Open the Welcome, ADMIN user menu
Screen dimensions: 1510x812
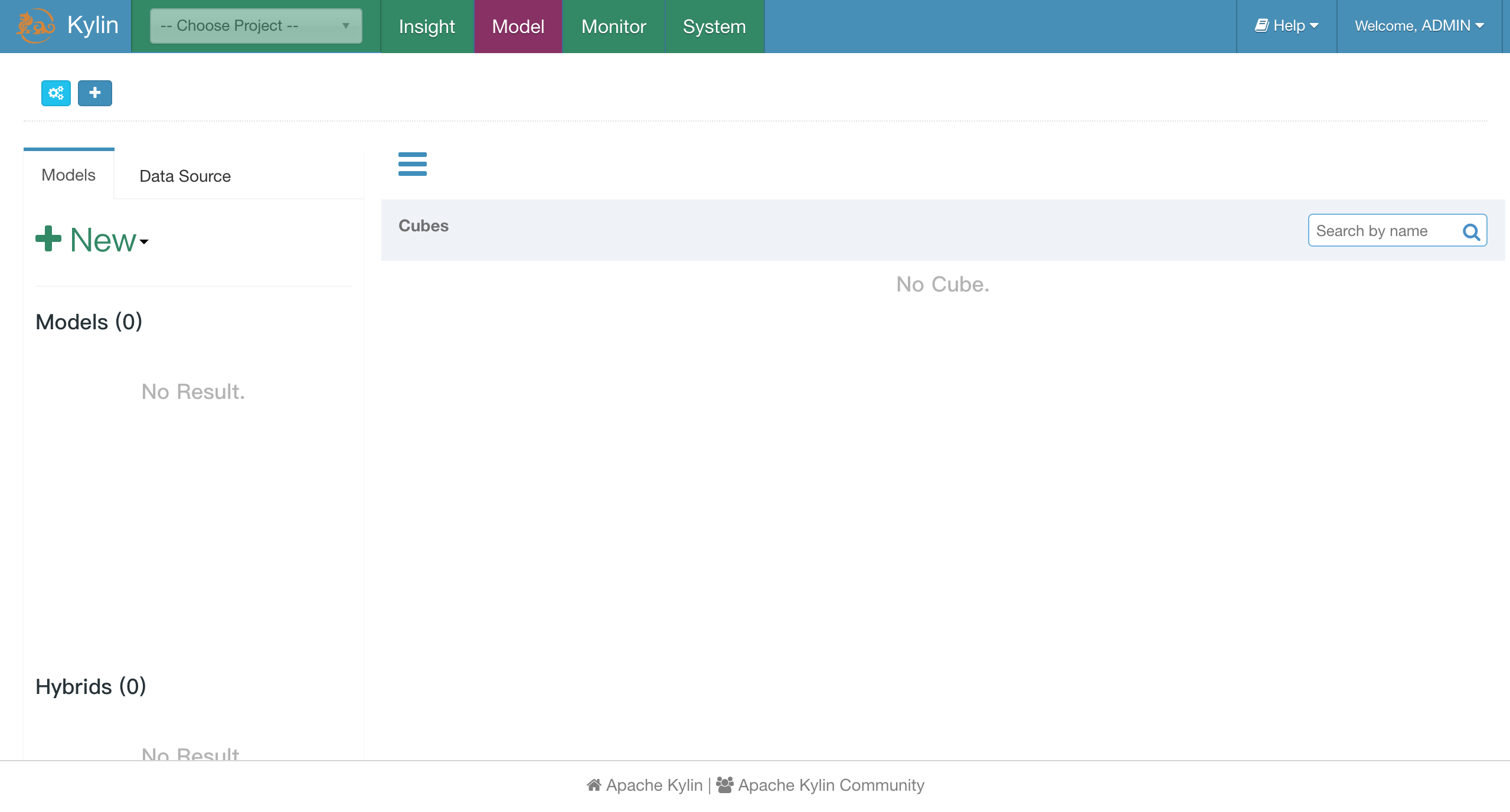point(1419,26)
